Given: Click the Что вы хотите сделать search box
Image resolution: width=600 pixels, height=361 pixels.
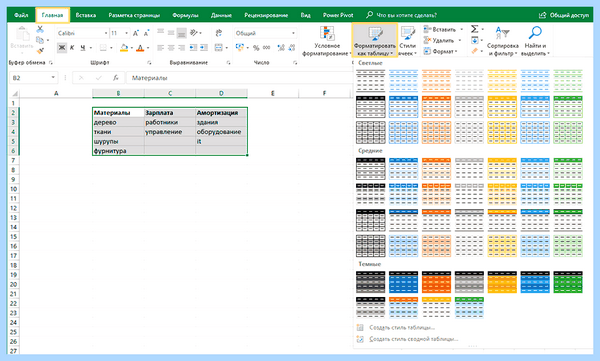Looking at the screenshot, I should (401, 15).
